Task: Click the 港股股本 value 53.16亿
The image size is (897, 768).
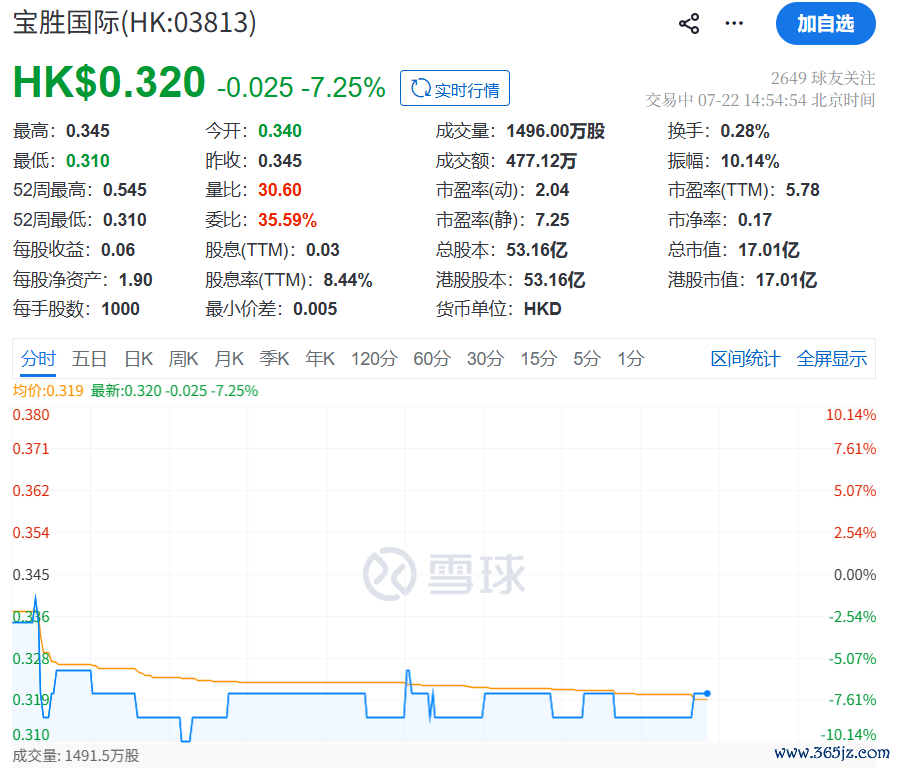Action: pos(554,280)
